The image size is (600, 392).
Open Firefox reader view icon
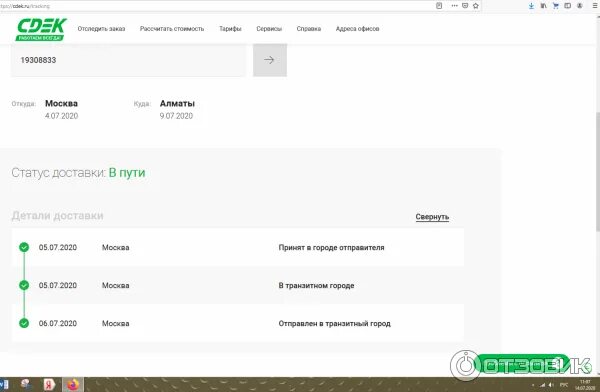[x=439, y=6]
